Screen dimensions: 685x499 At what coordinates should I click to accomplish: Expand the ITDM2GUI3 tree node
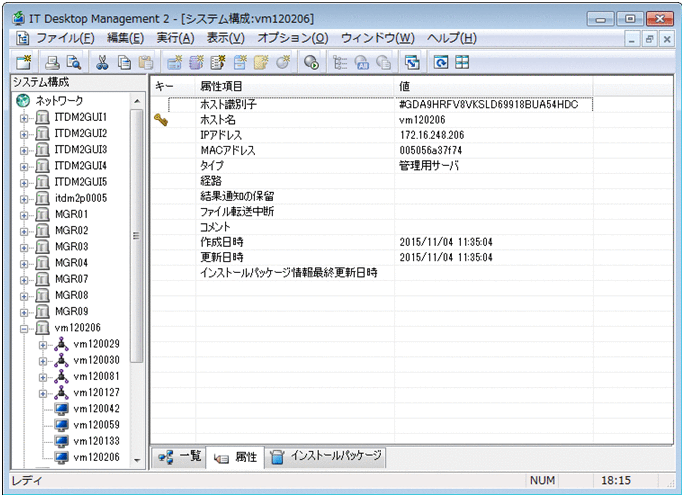pyautogui.click(x=24, y=150)
